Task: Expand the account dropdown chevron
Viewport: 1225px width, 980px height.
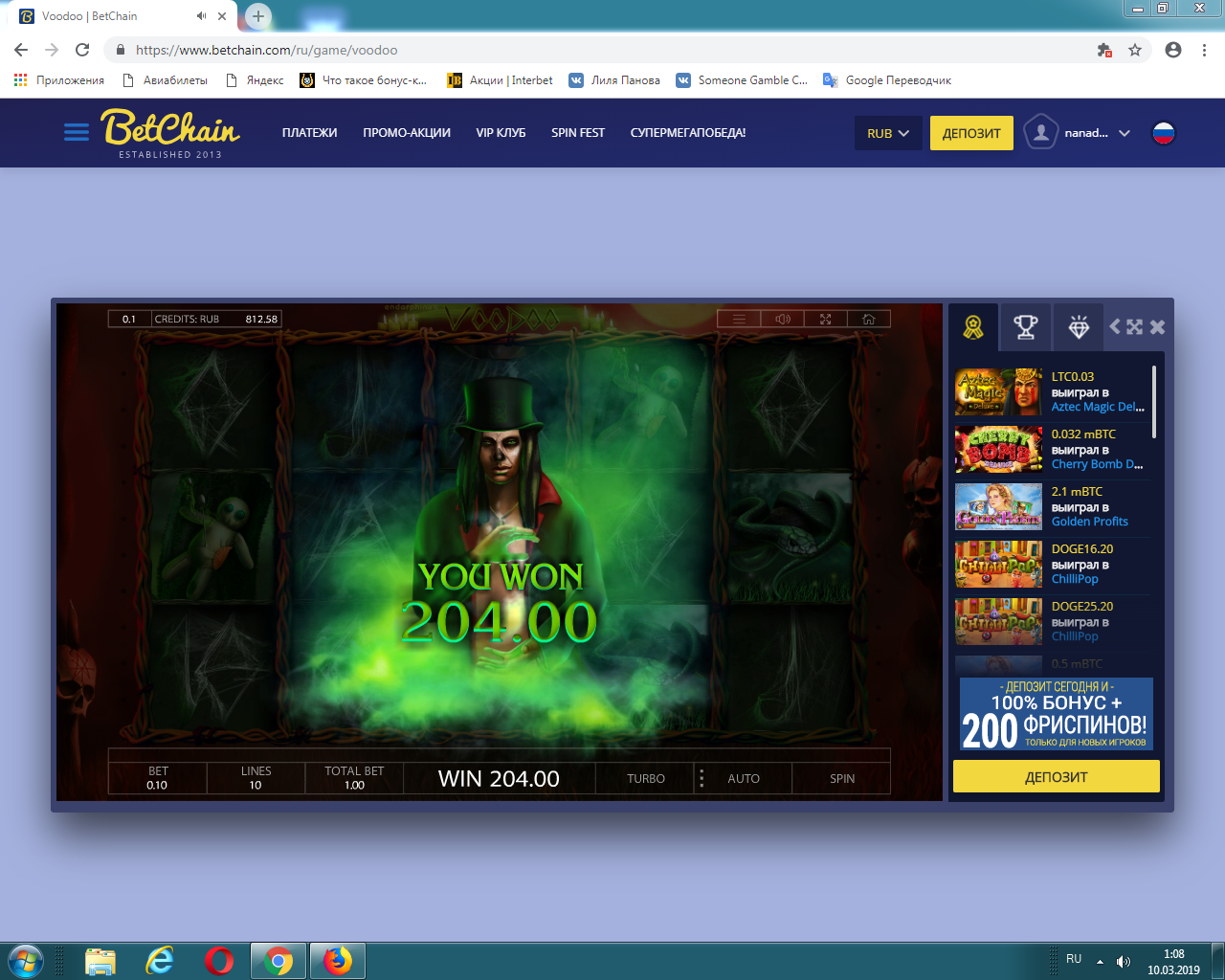Action: tap(1125, 133)
